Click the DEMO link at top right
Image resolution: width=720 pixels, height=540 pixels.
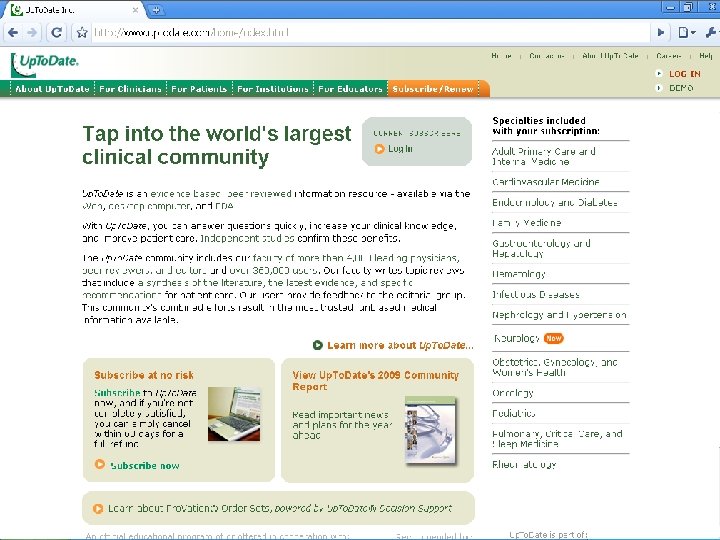pos(681,88)
